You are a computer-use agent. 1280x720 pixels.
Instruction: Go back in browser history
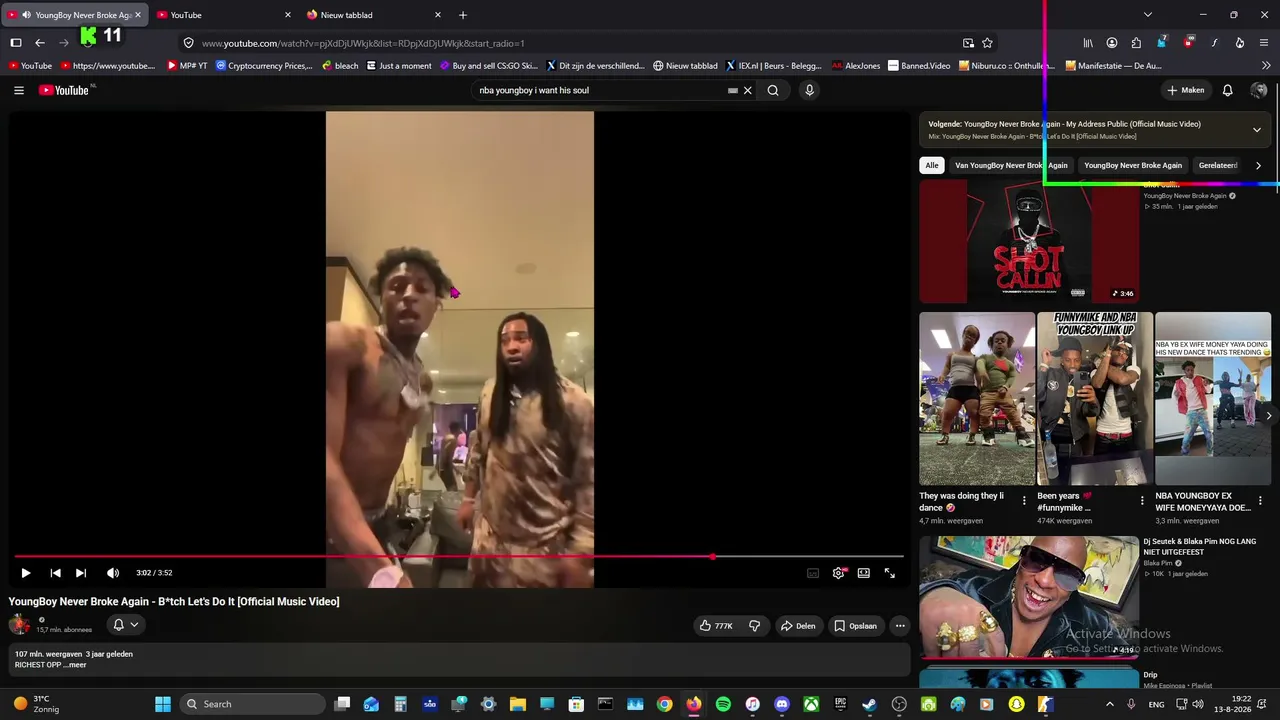pyautogui.click(x=40, y=43)
